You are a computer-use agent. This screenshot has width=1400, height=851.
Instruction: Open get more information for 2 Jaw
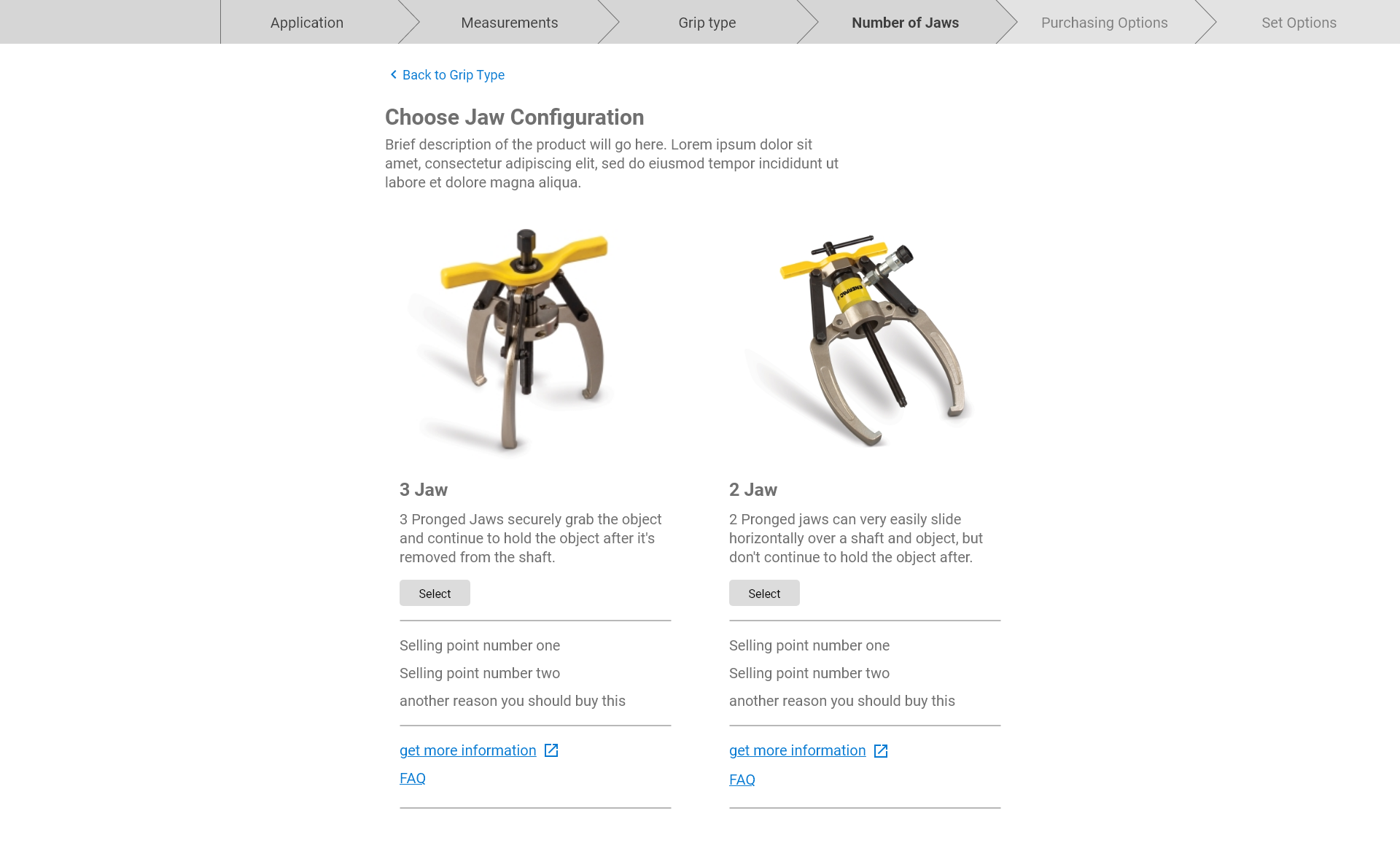tap(797, 750)
